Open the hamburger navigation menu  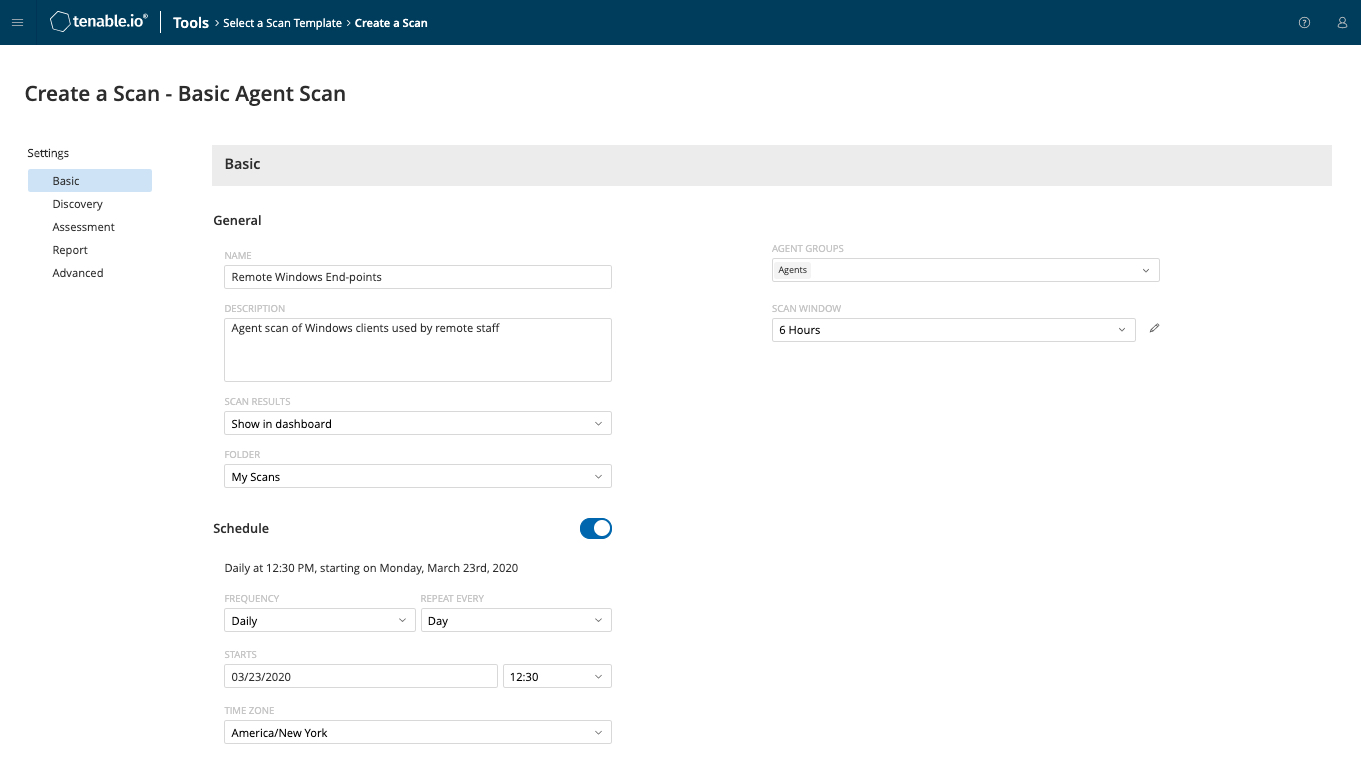(x=17, y=22)
